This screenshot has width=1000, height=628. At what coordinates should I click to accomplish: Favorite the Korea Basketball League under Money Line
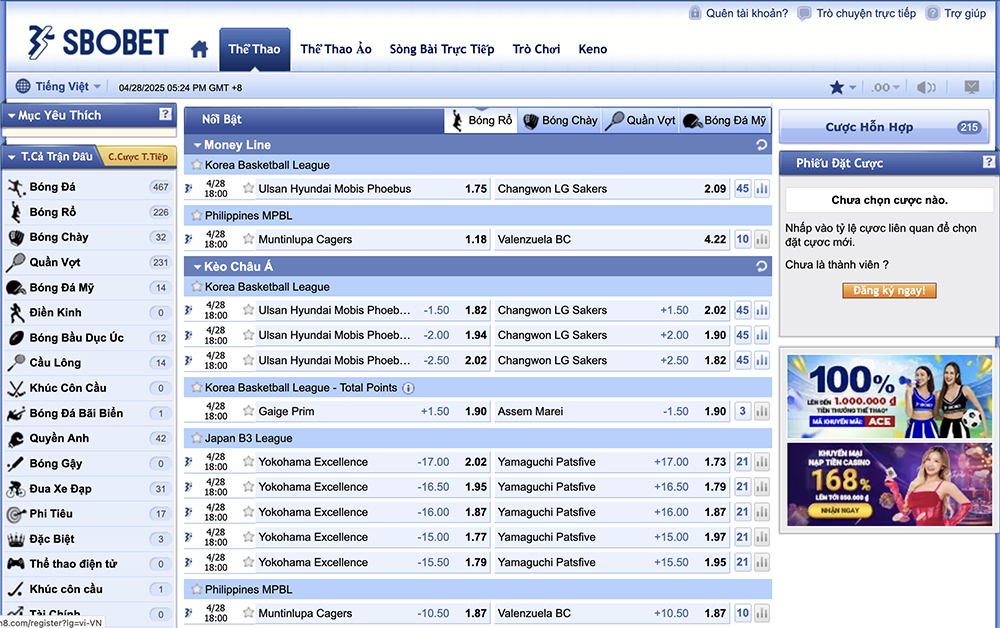[x=196, y=165]
